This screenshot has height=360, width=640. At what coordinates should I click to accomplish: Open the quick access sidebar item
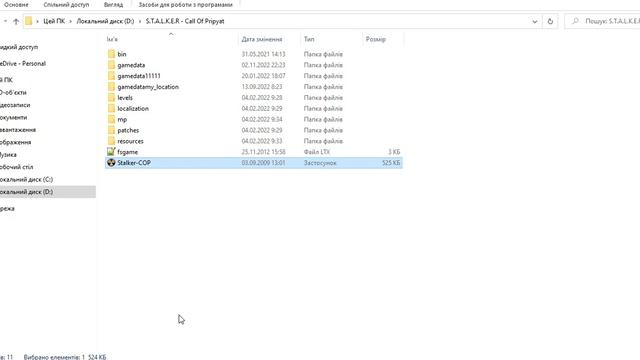point(19,47)
